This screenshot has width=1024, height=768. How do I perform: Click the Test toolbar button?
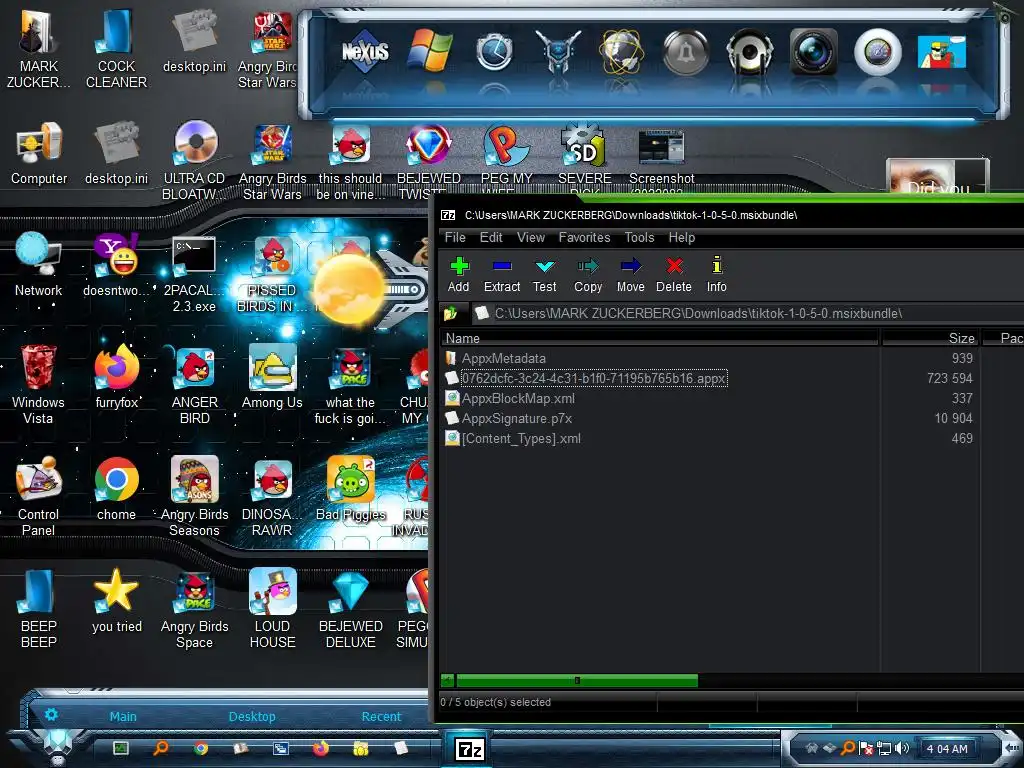(x=544, y=274)
